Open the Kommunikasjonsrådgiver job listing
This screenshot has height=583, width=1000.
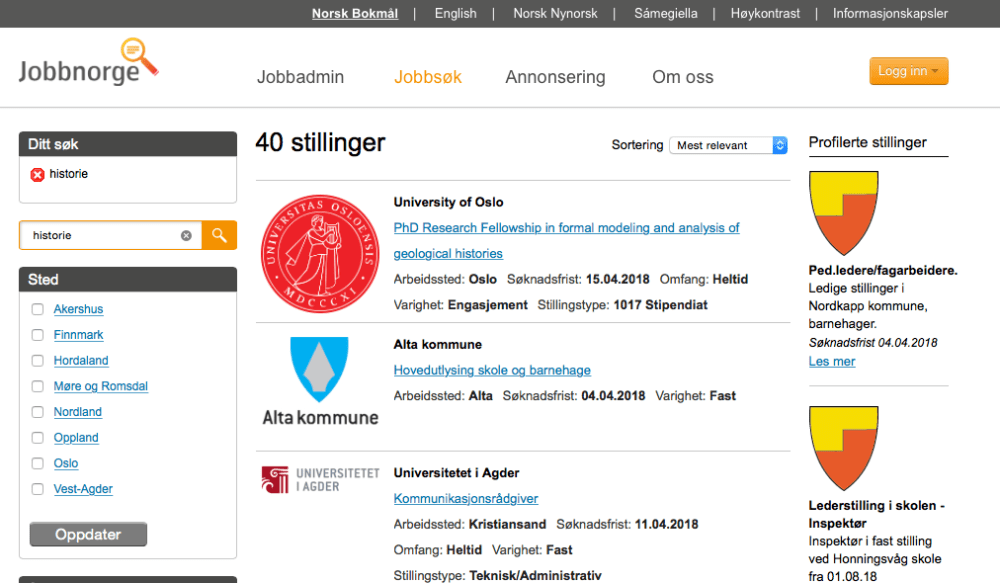(x=466, y=498)
